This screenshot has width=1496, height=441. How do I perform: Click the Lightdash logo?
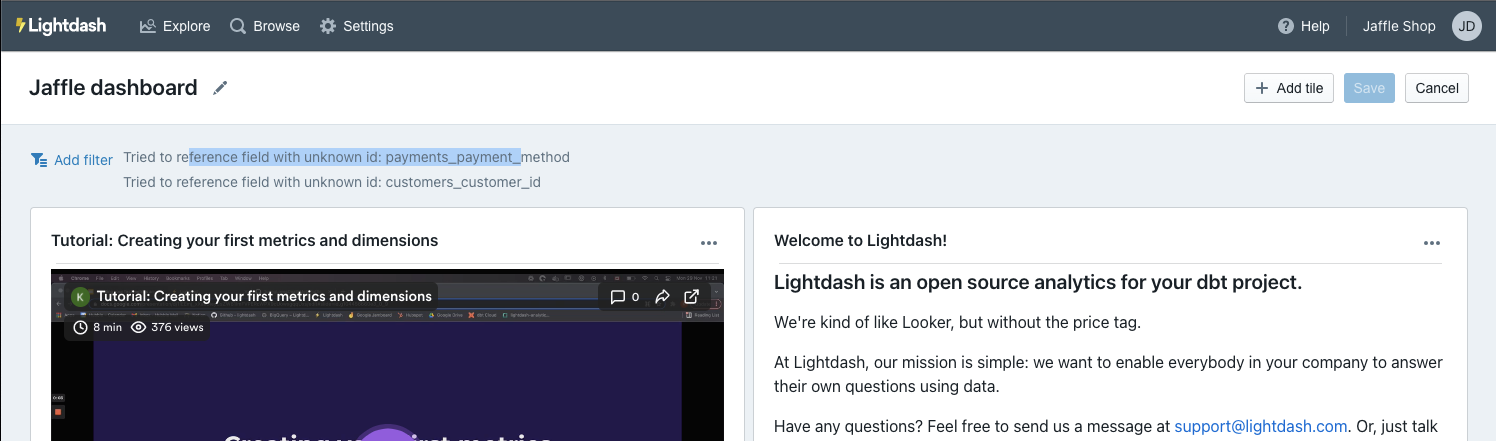(61, 26)
